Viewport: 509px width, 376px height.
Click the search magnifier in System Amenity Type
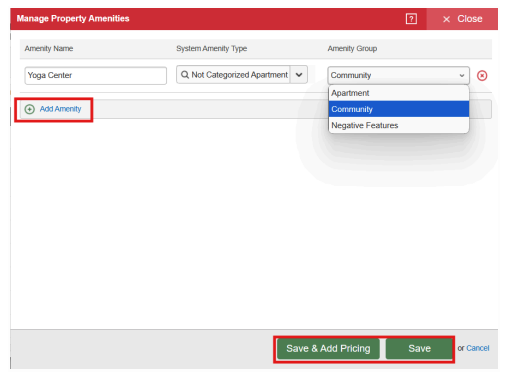[x=185, y=75]
